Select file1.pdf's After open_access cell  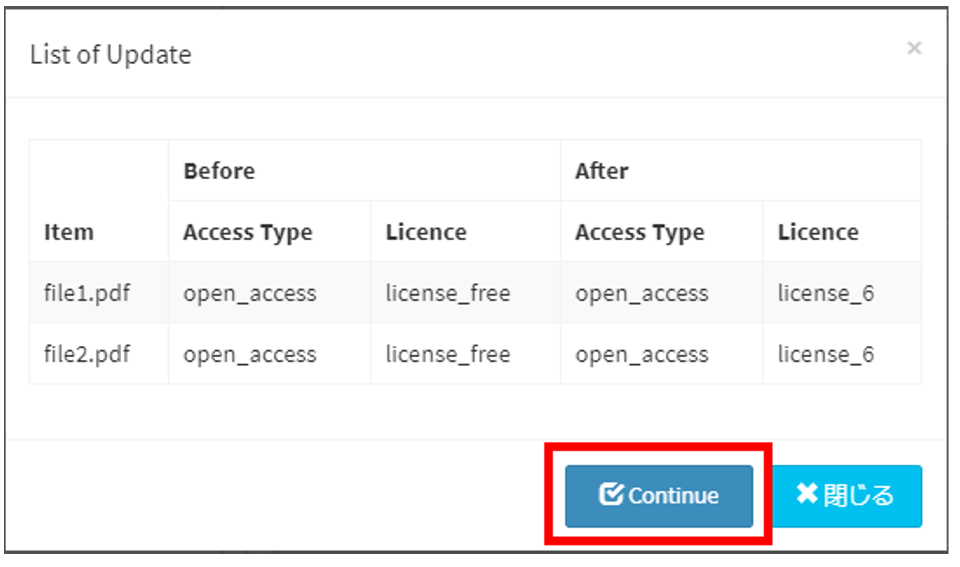pos(642,293)
